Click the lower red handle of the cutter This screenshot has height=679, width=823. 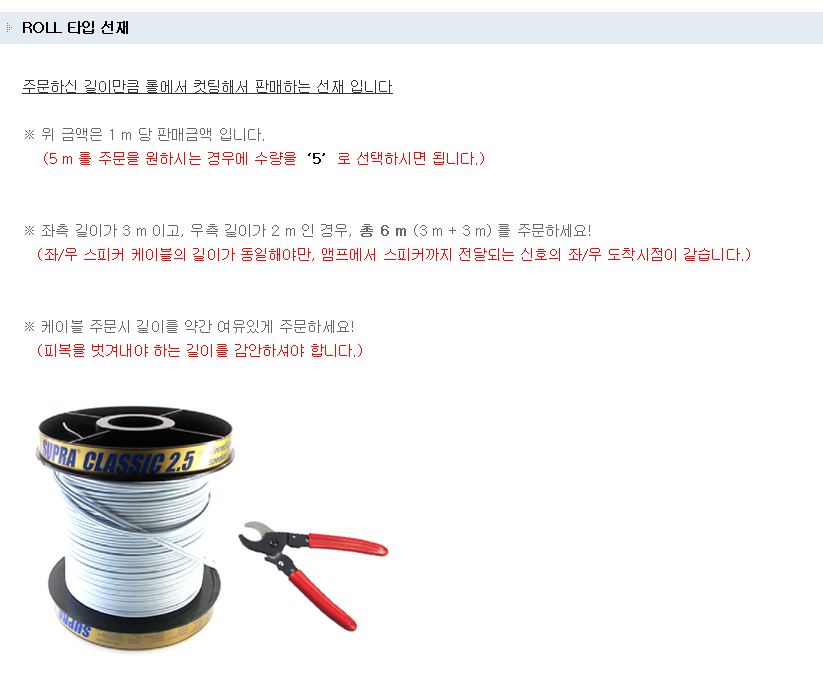point(322,599)
